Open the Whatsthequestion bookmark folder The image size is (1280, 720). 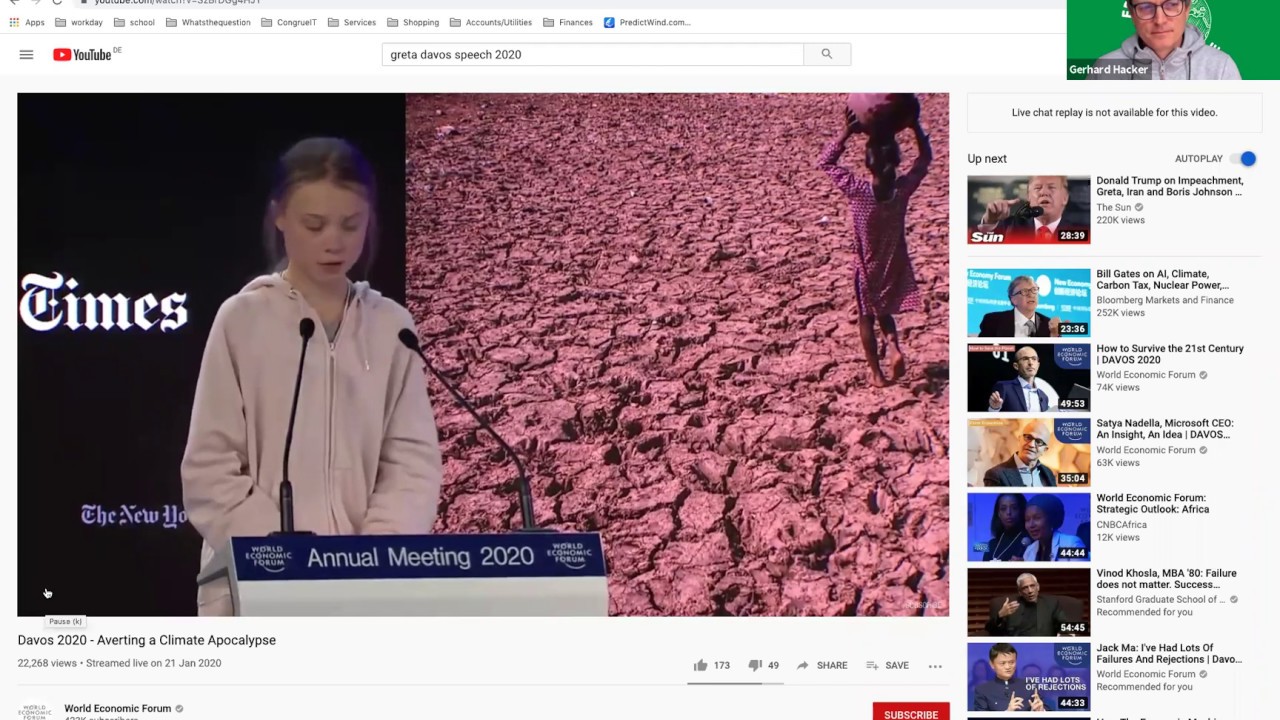(x=208, y=22)
